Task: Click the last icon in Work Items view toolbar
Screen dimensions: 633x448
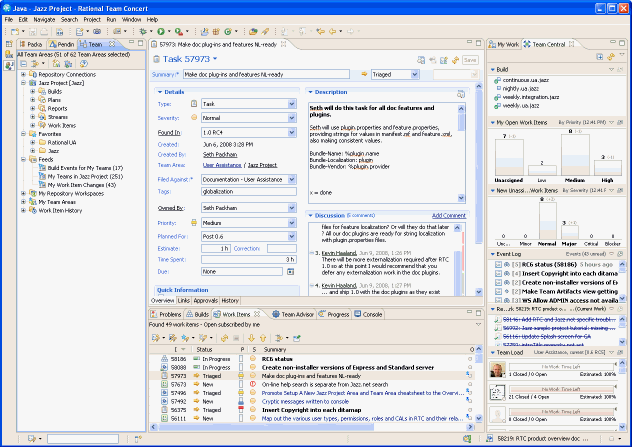Action: 297,338
